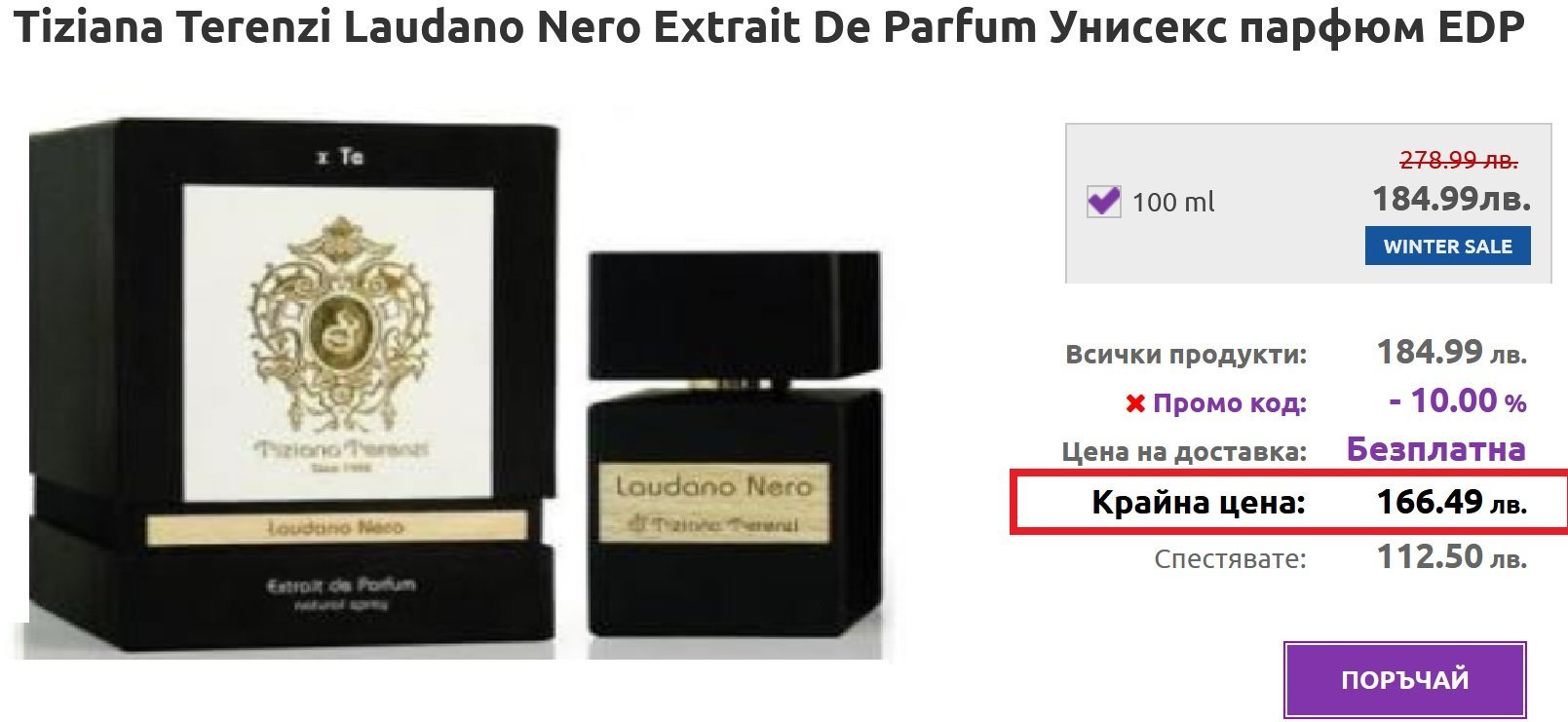Click the crossed-out 278.99 лв. price

coord(1459,159)
